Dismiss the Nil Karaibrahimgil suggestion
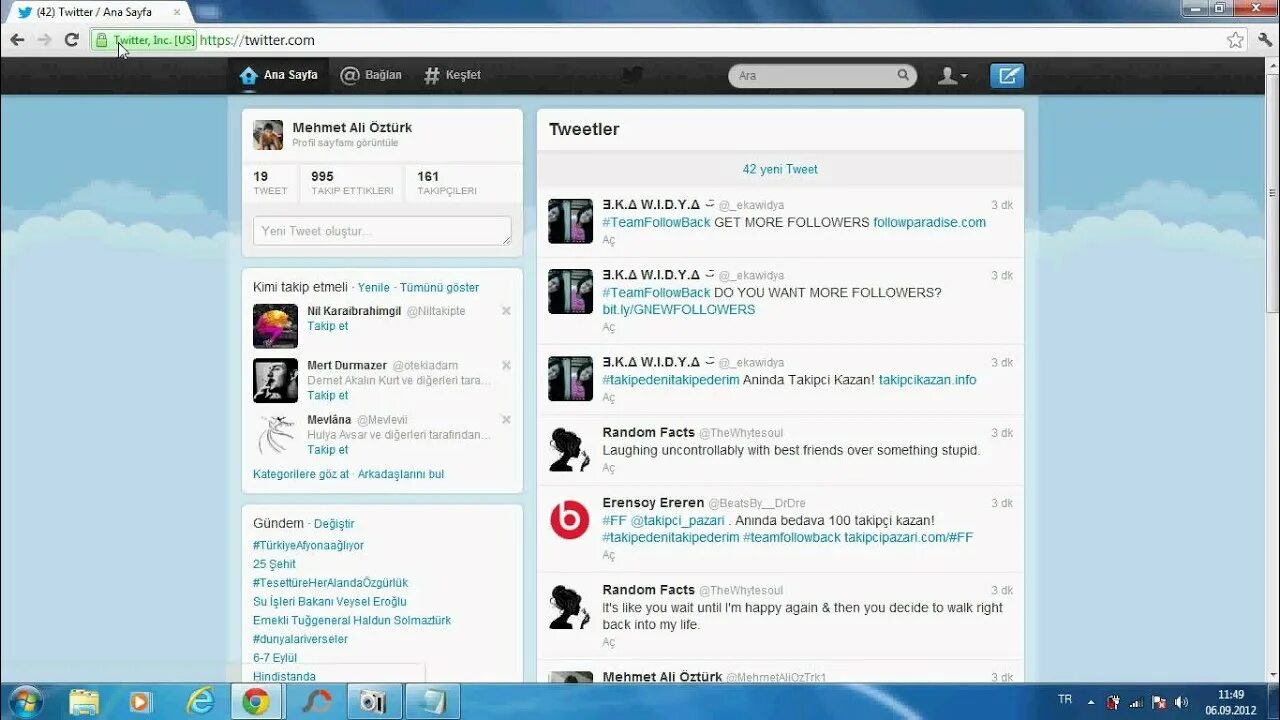This screenshot has height=720, width=1280. point(506,311)
